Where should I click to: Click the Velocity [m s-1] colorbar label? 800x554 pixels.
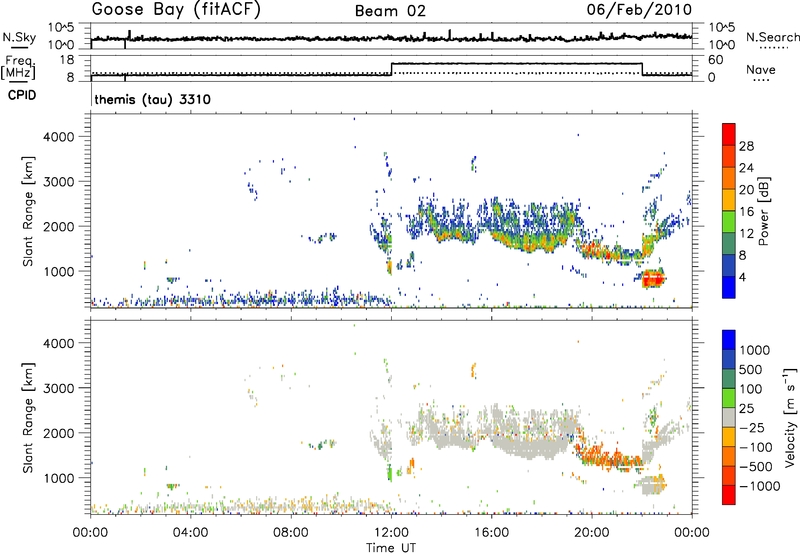(x=789, y=417)
